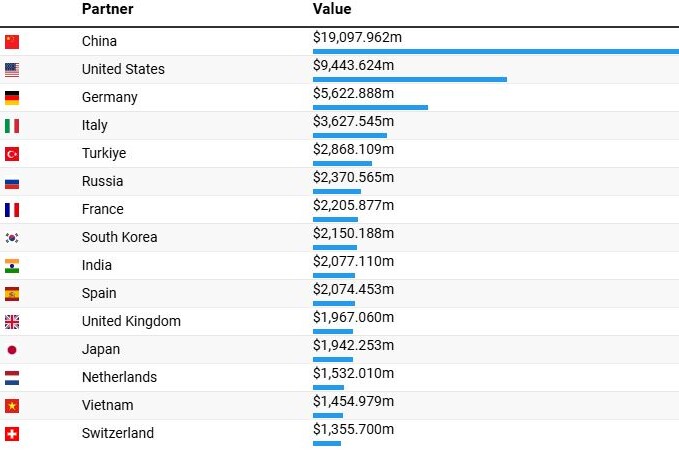Click China's blue value bar
This screenshot has width=679, height=453.
tap(495, 51)
